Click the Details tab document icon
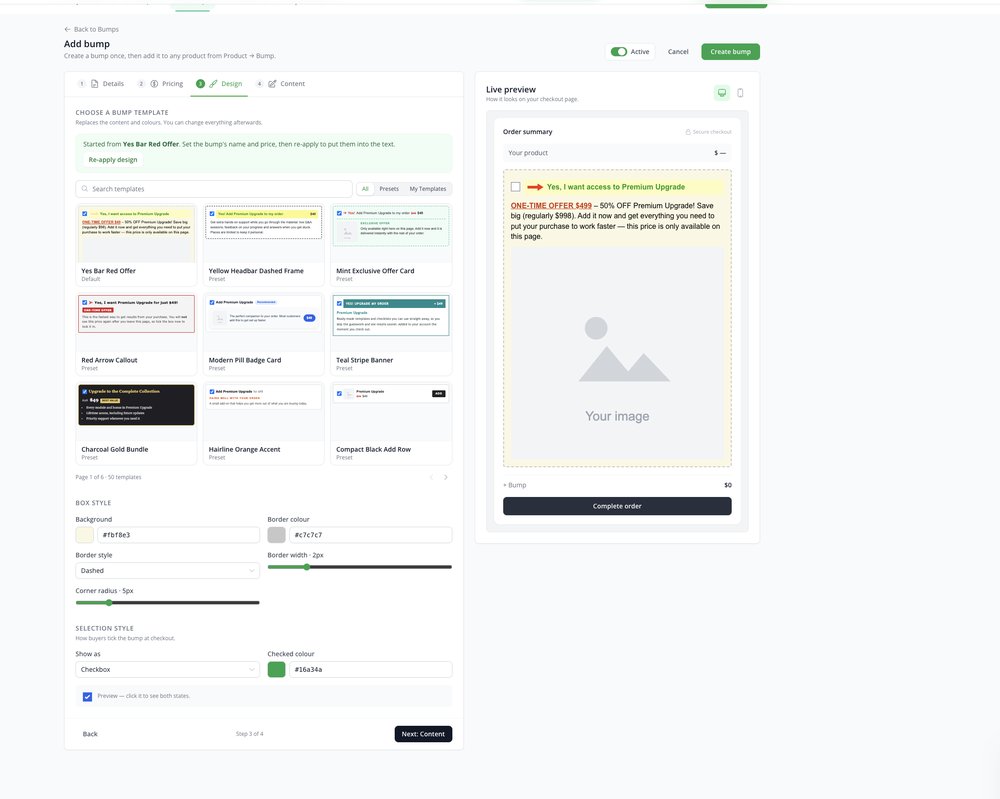The height and width of the screenshot is (799, 1000). tap(94, 84)
